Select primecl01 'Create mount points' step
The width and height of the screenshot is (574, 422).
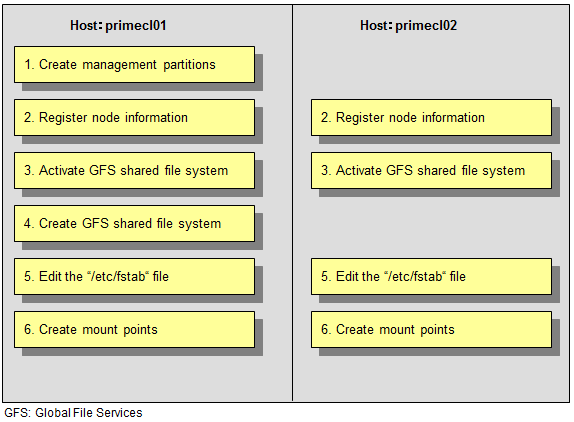point(134,329)
